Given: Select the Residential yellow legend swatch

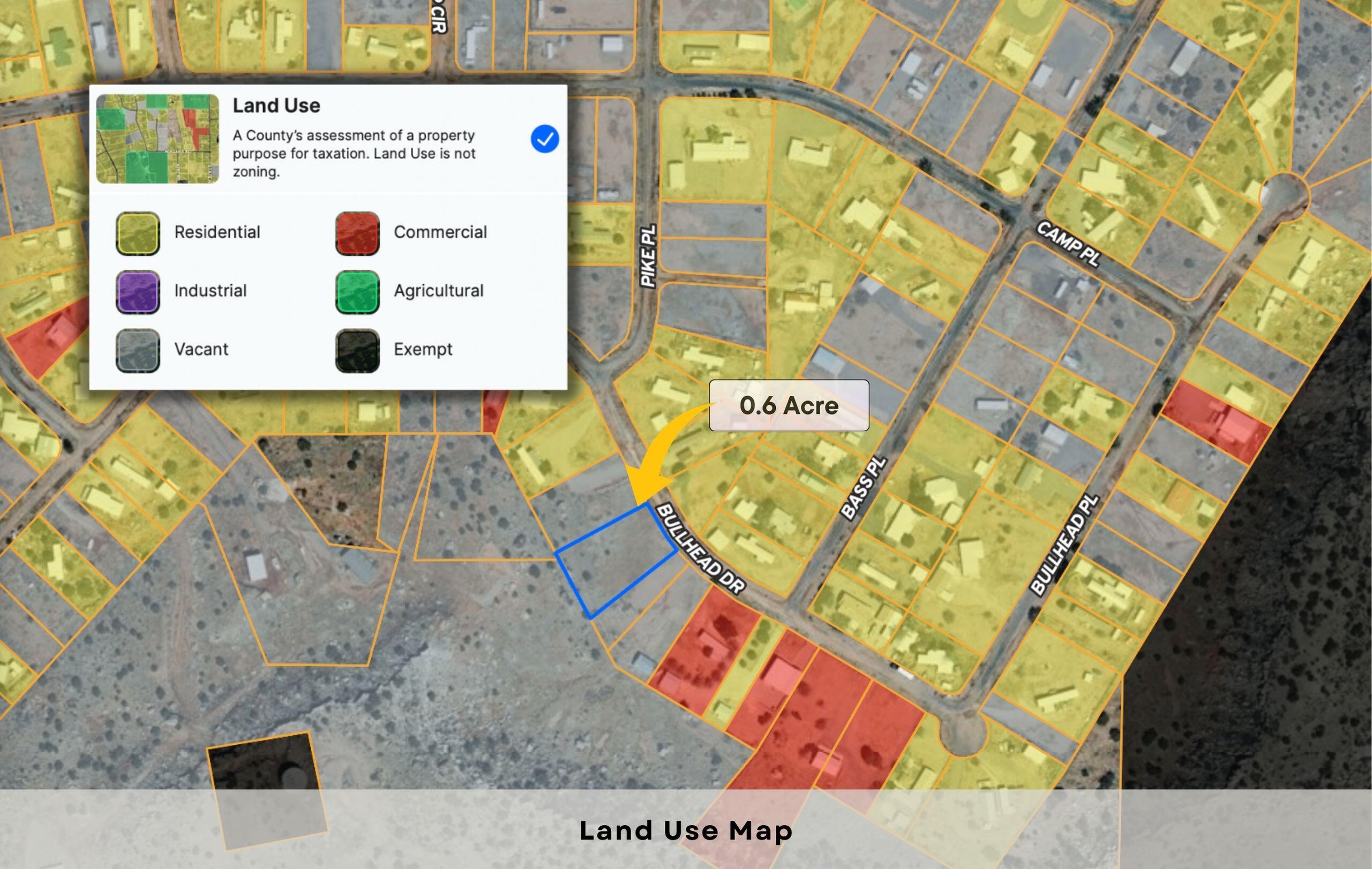Looking at the screenshot, I should (x=138, y=233).
